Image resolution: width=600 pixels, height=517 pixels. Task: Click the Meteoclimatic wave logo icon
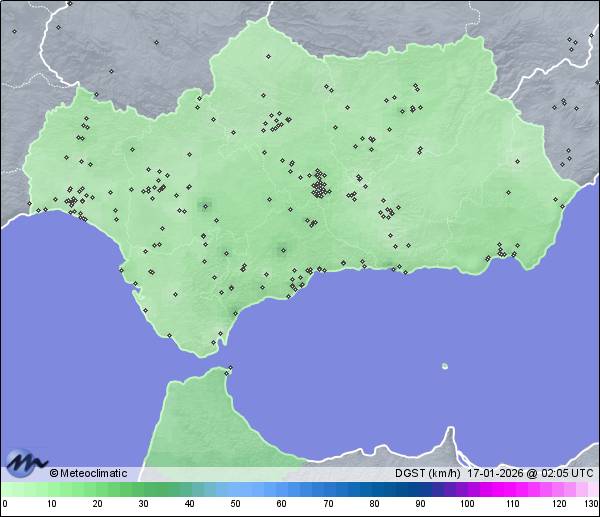click(x=24, y=462)
